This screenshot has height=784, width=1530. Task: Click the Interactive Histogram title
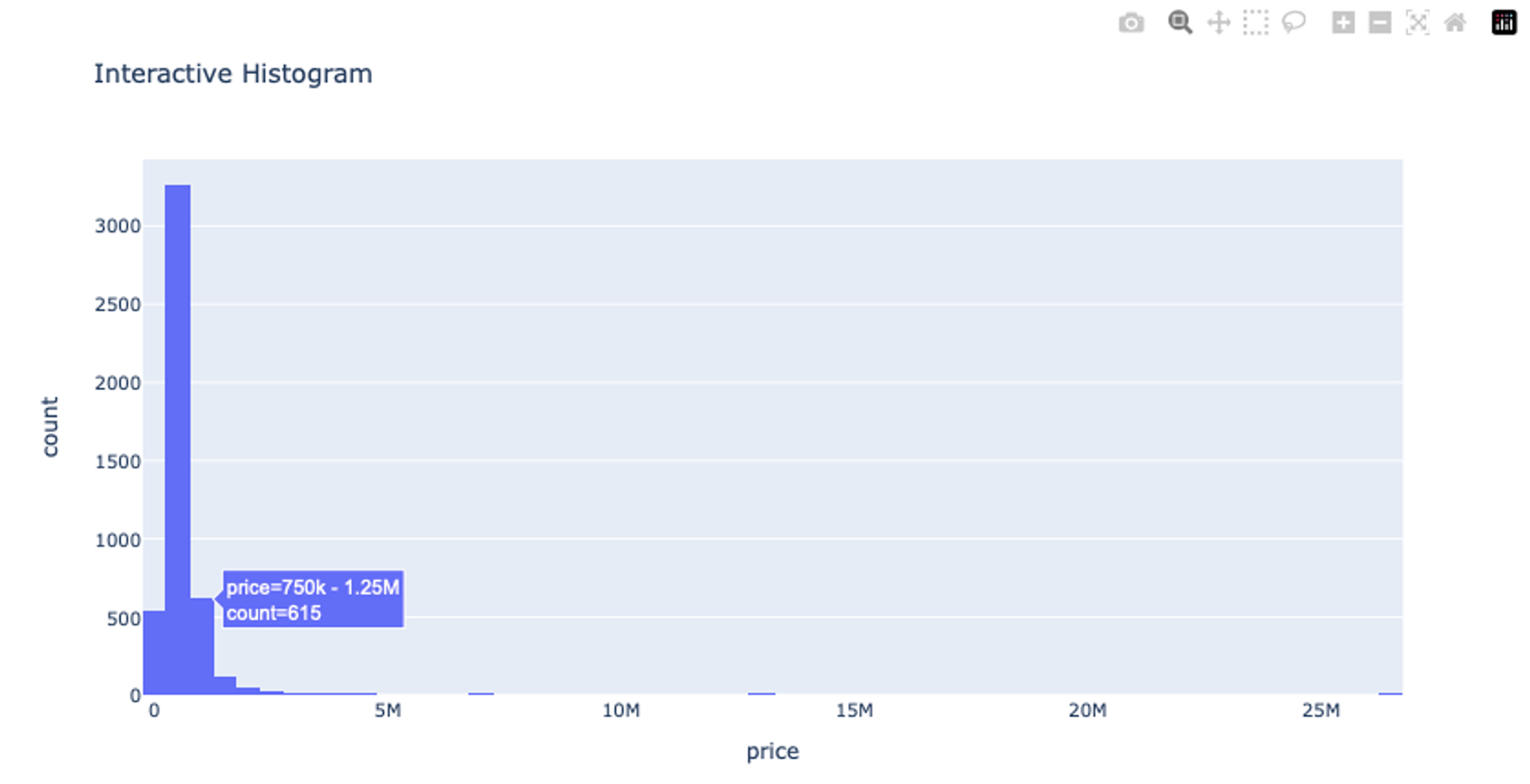pyautogui.click(x=233, y=73)
